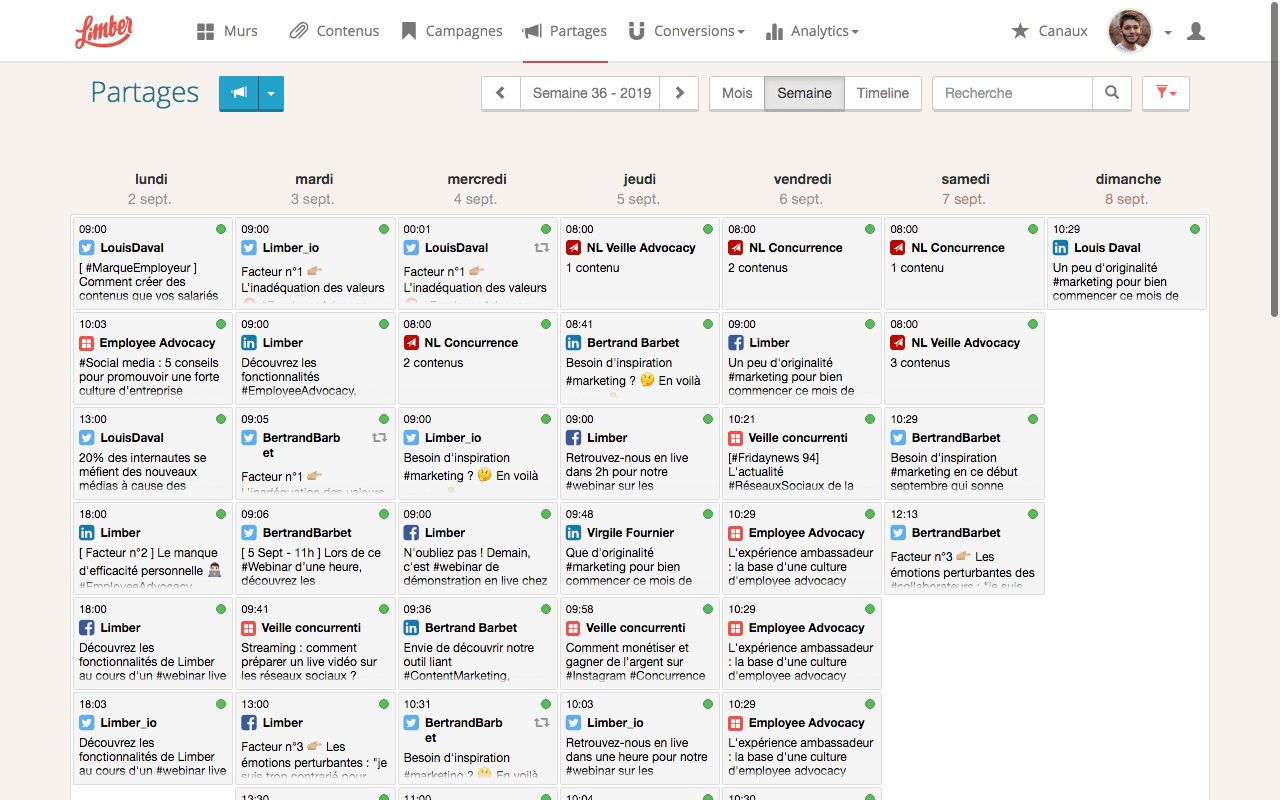The width and height of the screenshot is (1280, 800).
Task: Click retweet icon on mercredi 00:01 LouisDaval
Action: 541,248
